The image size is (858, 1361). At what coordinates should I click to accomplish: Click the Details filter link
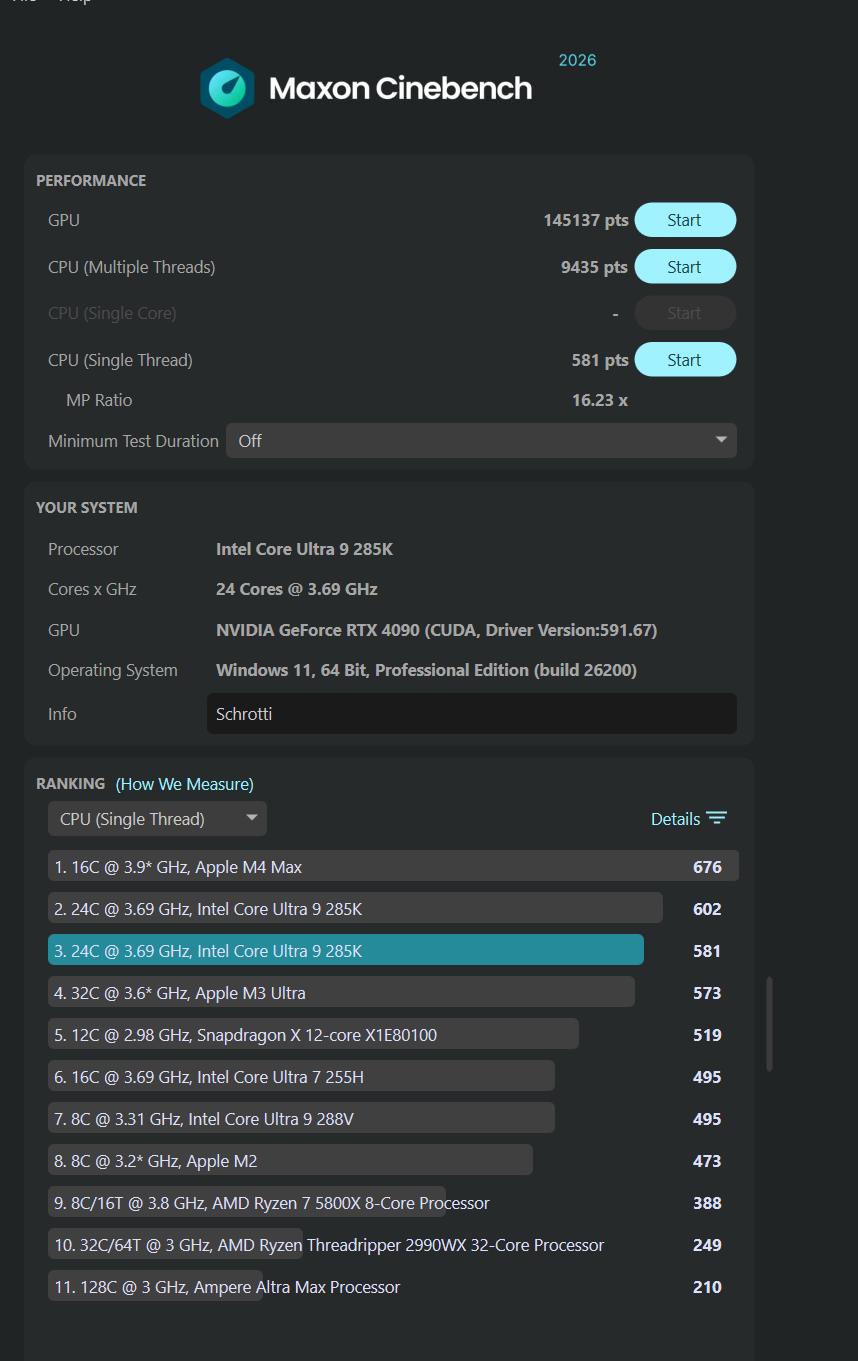[688, 819]
